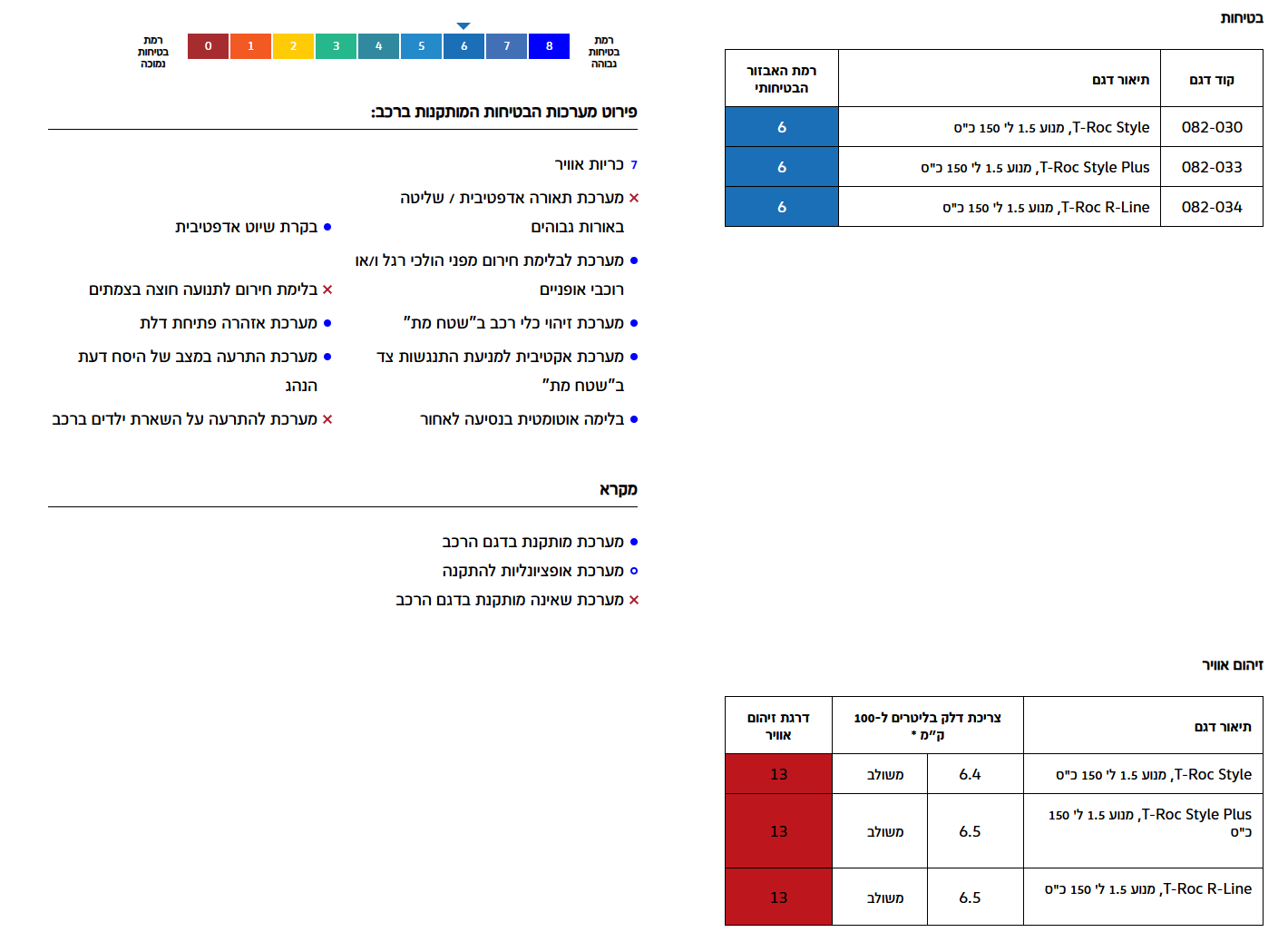Click the yellow 2 safety scale swatch
This screenshot has height=932, width=1288.
tap(293, 46)
